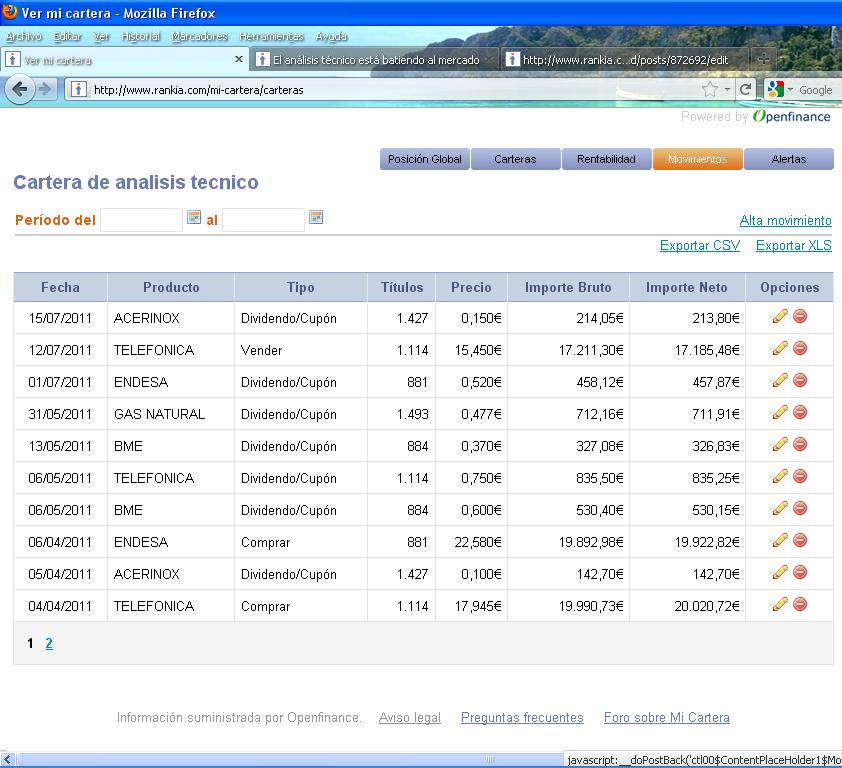Switch to the Posición Global tab
This screenshot has width=842, height=768.
tap(424, 159)
